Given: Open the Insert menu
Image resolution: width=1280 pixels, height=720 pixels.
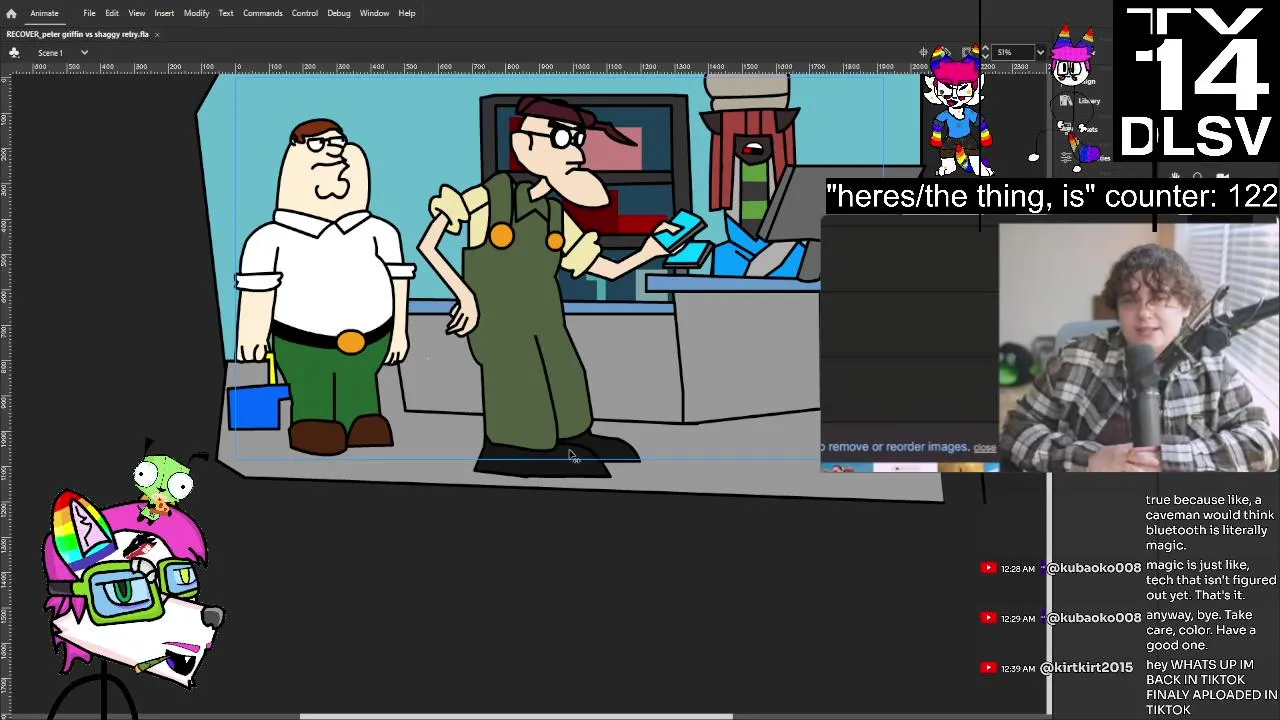Looking at the screenshot, I should (164, 13).
